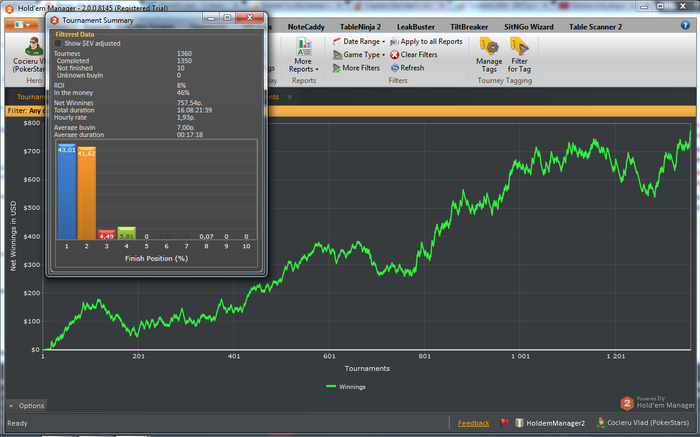The height and width of the screenshot is (437, 700).
Task: Open the blue help question-mark icon
Action: [685, 25]
